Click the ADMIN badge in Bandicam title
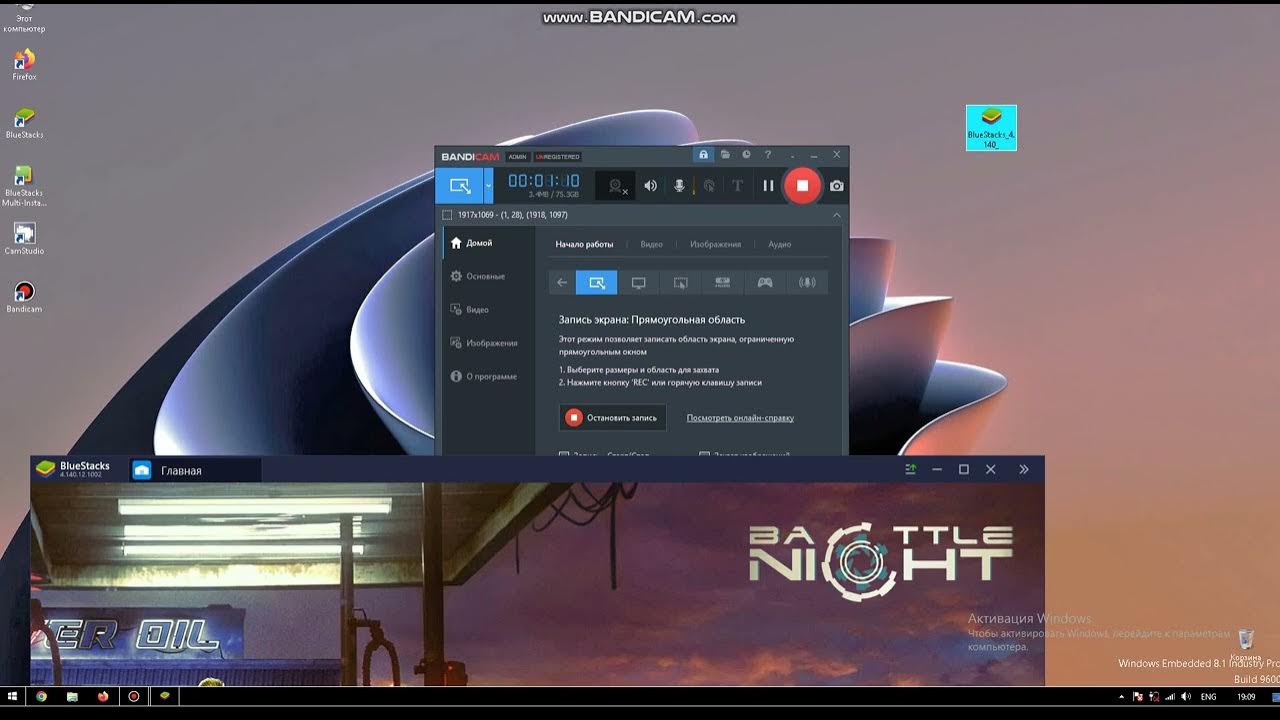Viewport: 1280px width, 720px height. tap(517, 157)
